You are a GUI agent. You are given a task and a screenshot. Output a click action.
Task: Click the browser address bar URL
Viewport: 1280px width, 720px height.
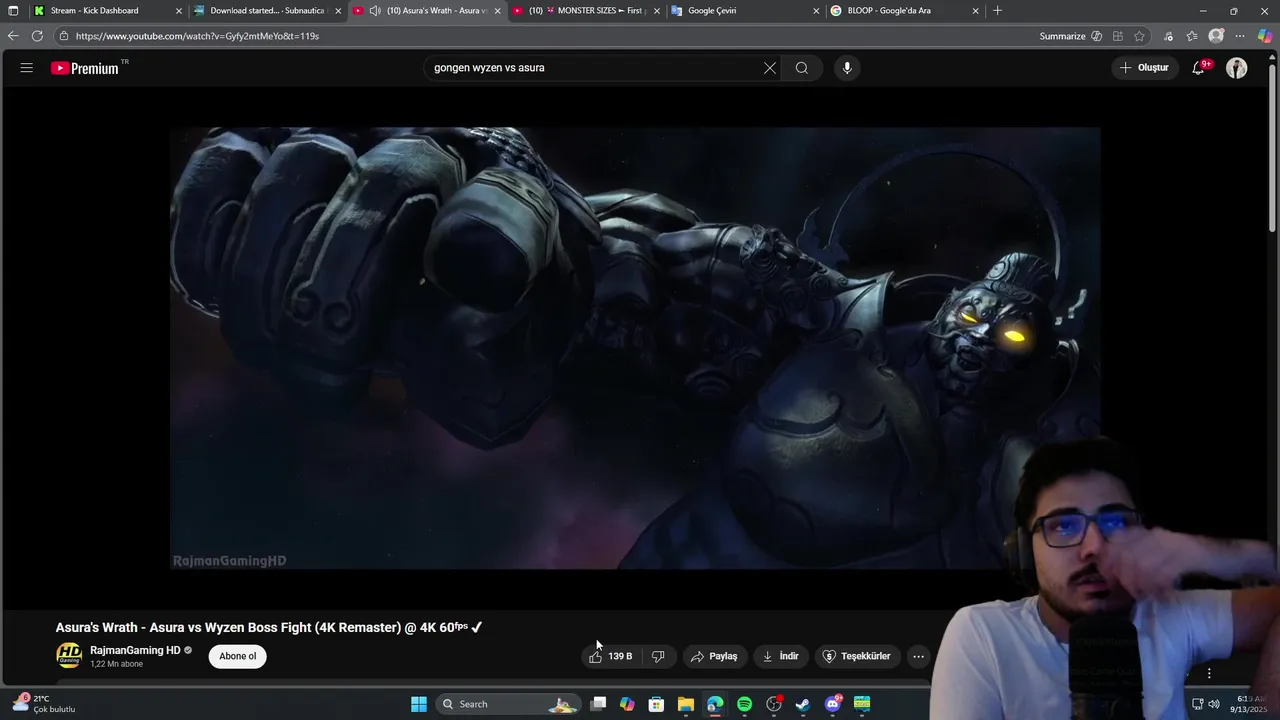(x=197, y=36)
